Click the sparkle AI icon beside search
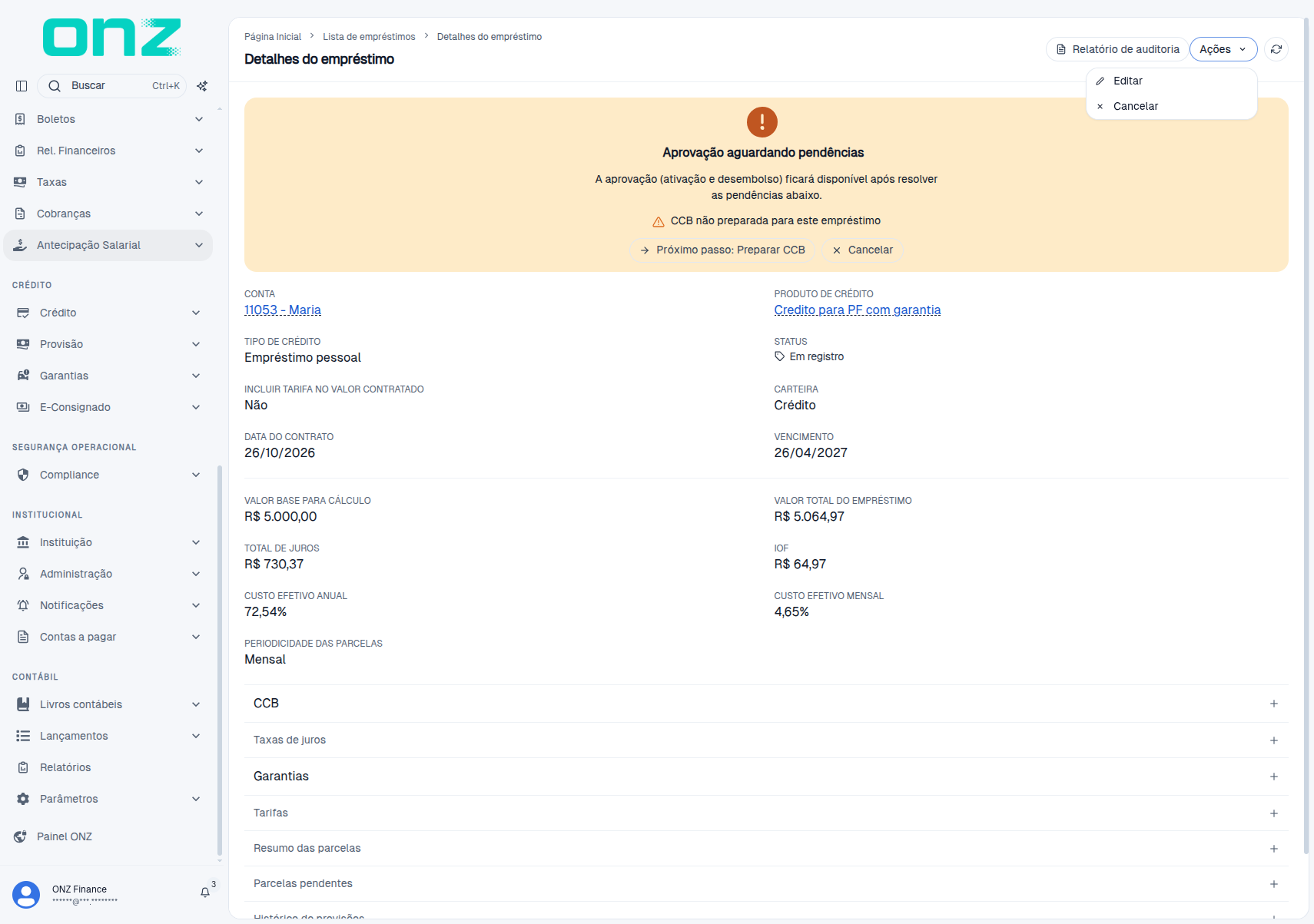This screenshot has height=924, width=1314. pos(202,86)
